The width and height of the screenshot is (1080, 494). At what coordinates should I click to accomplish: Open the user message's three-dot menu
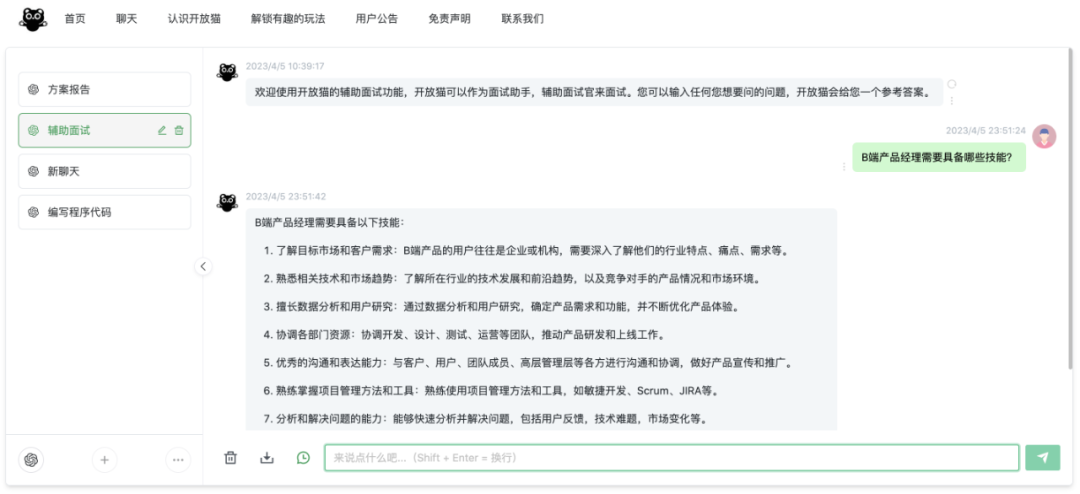(844, 166)
